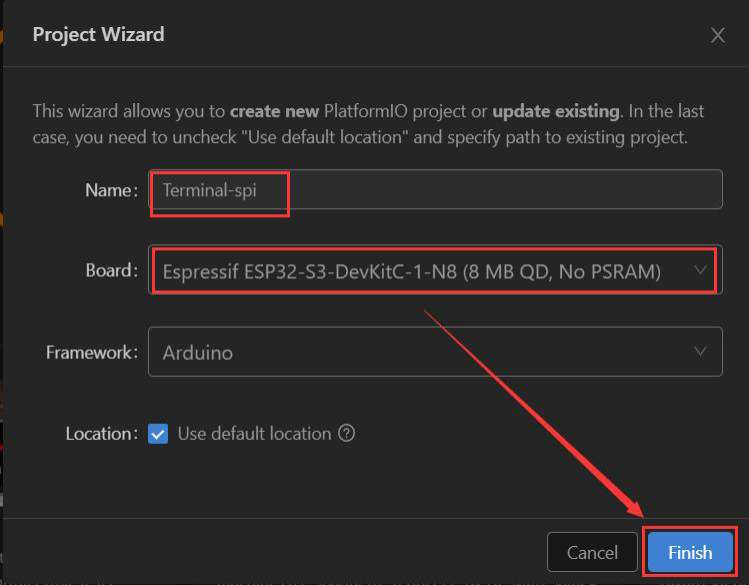The image size is (749, 585).
Task: Click the help icon beside default location
Action: click(x=347, y=434)
